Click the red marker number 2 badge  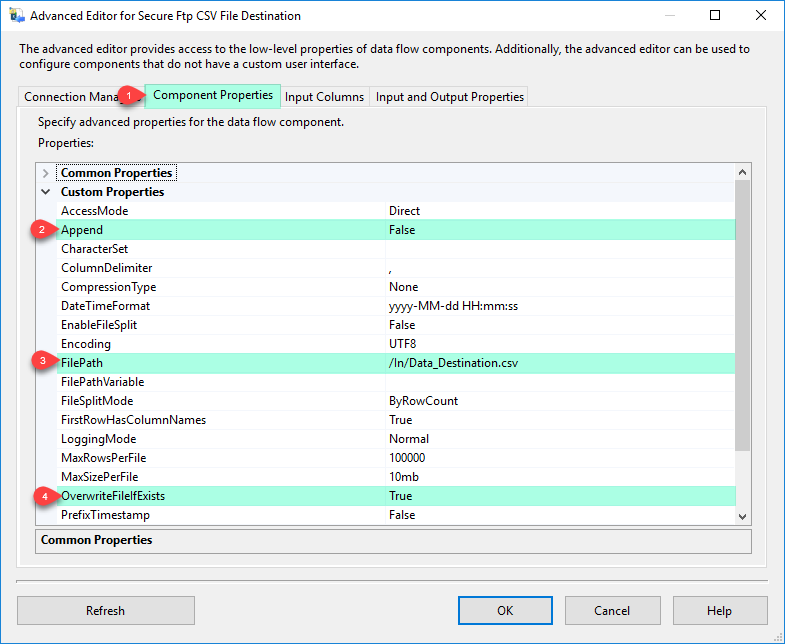click(43, 230)
